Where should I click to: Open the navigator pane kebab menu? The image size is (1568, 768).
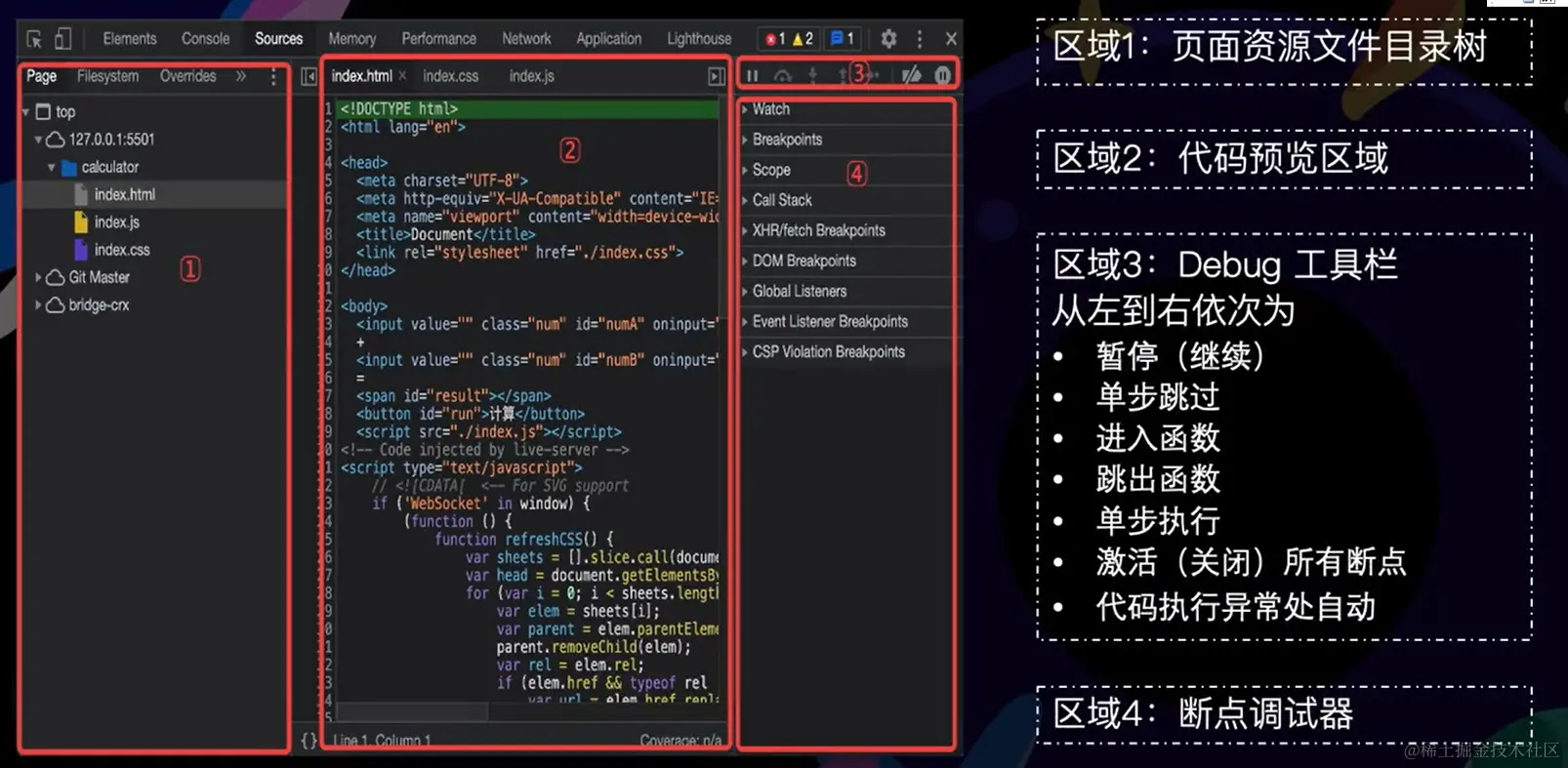pos(273,76)
